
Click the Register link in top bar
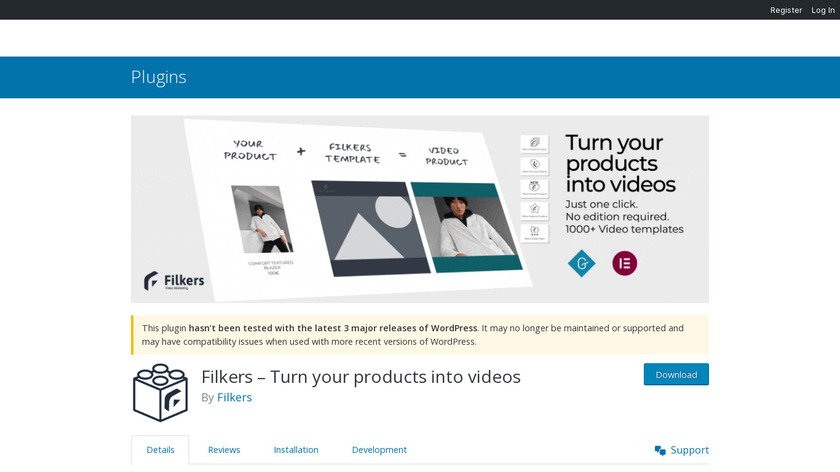(x=786, y=10)
